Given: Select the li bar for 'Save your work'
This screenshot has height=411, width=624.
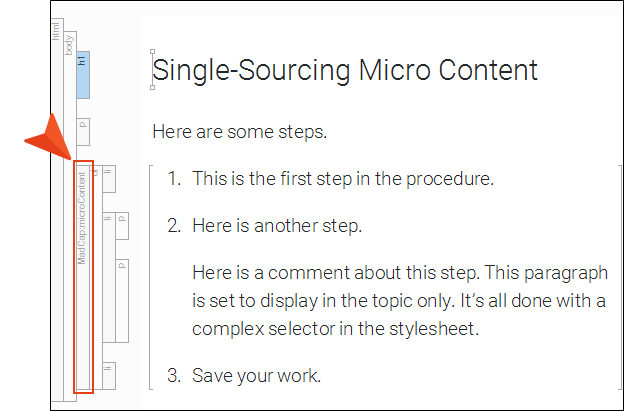Looking at the screenshot, I should 109,376.
